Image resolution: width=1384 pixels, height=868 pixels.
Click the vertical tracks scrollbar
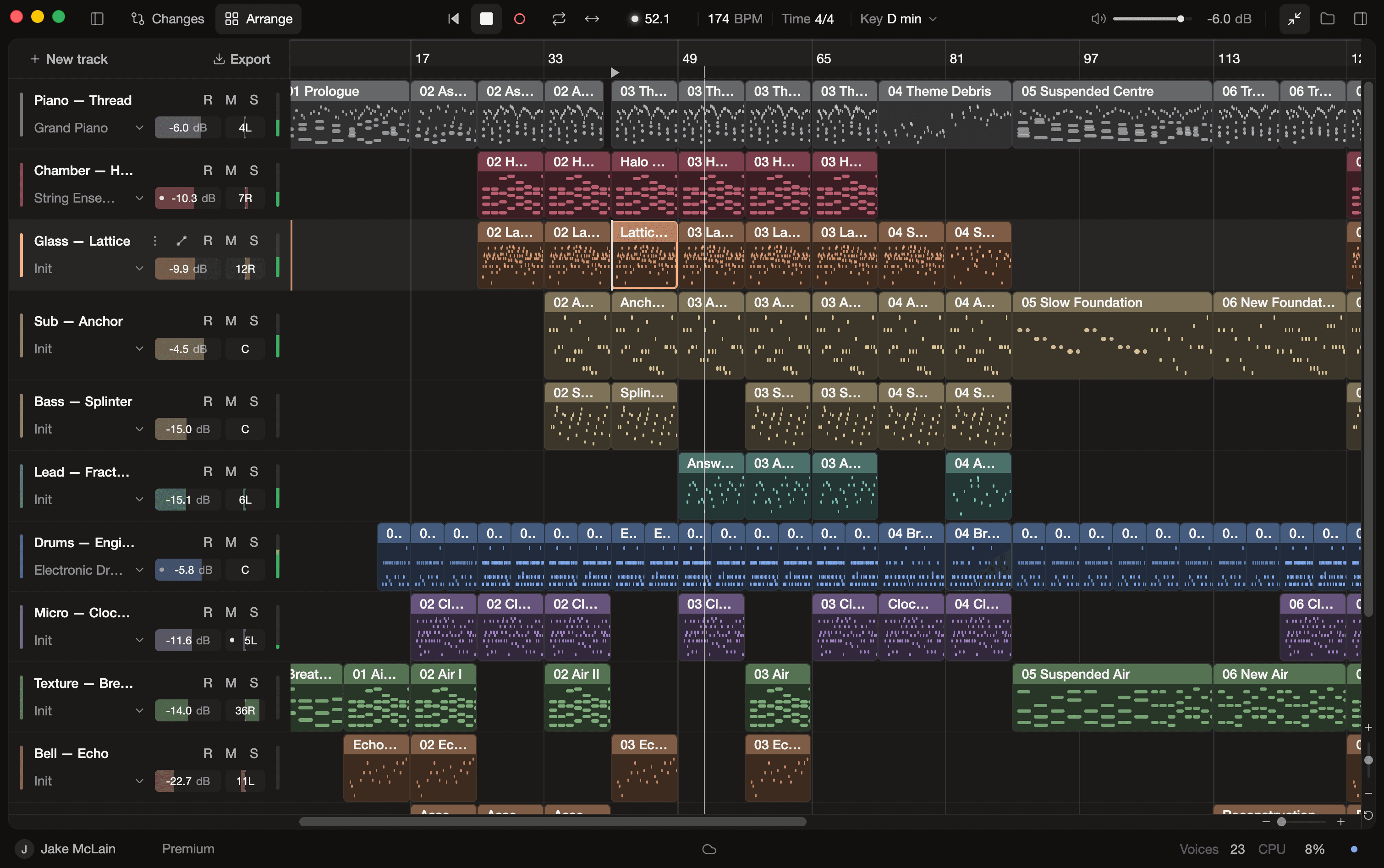tap(1368, 349)
